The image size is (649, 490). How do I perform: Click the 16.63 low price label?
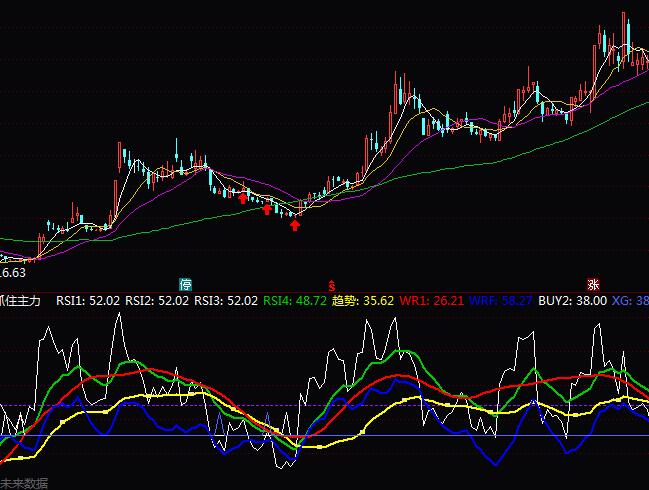click(x=13, y=272)
